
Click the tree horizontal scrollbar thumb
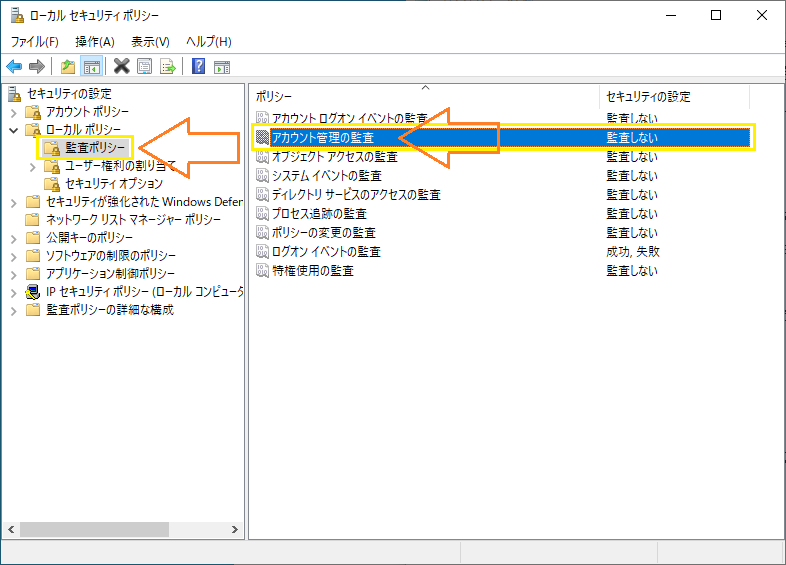click(x=94, y=529)
